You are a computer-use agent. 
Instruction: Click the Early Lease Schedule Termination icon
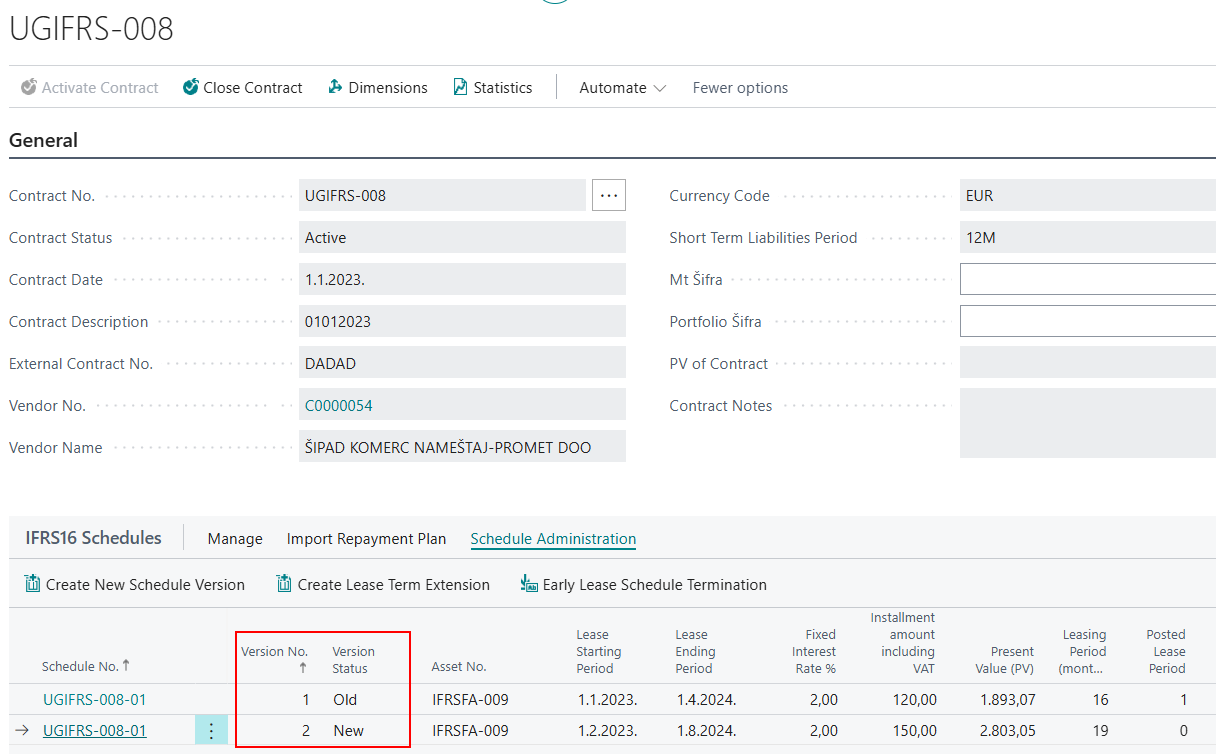pos(530,584)
